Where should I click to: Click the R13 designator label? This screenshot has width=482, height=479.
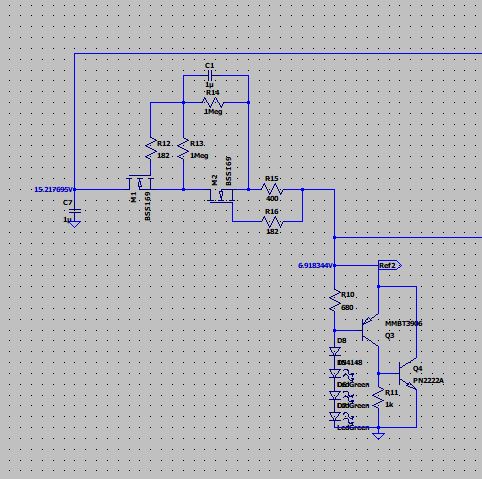[197, 143]
